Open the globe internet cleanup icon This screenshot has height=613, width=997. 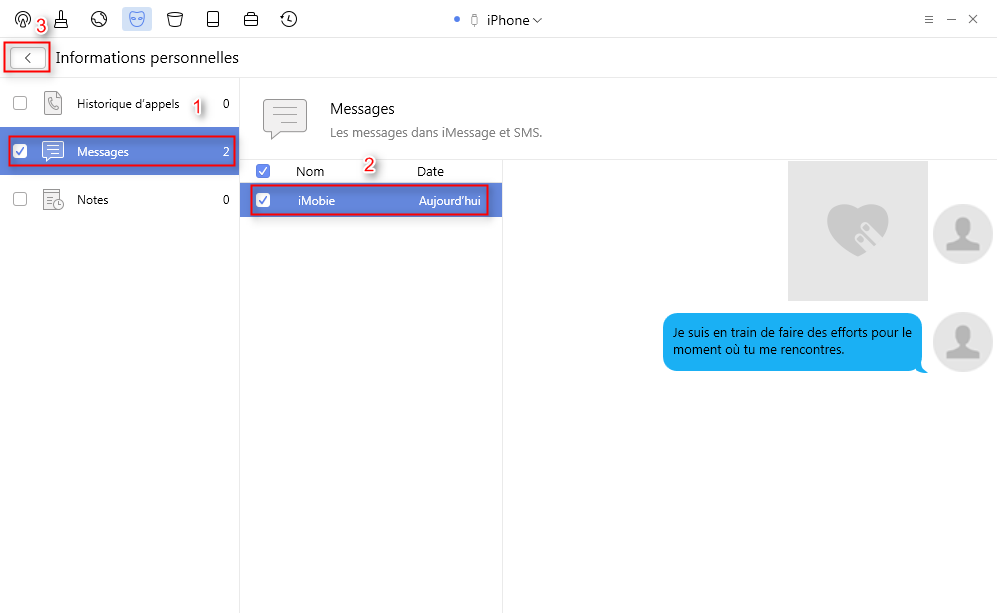click(x=99, y=19)
